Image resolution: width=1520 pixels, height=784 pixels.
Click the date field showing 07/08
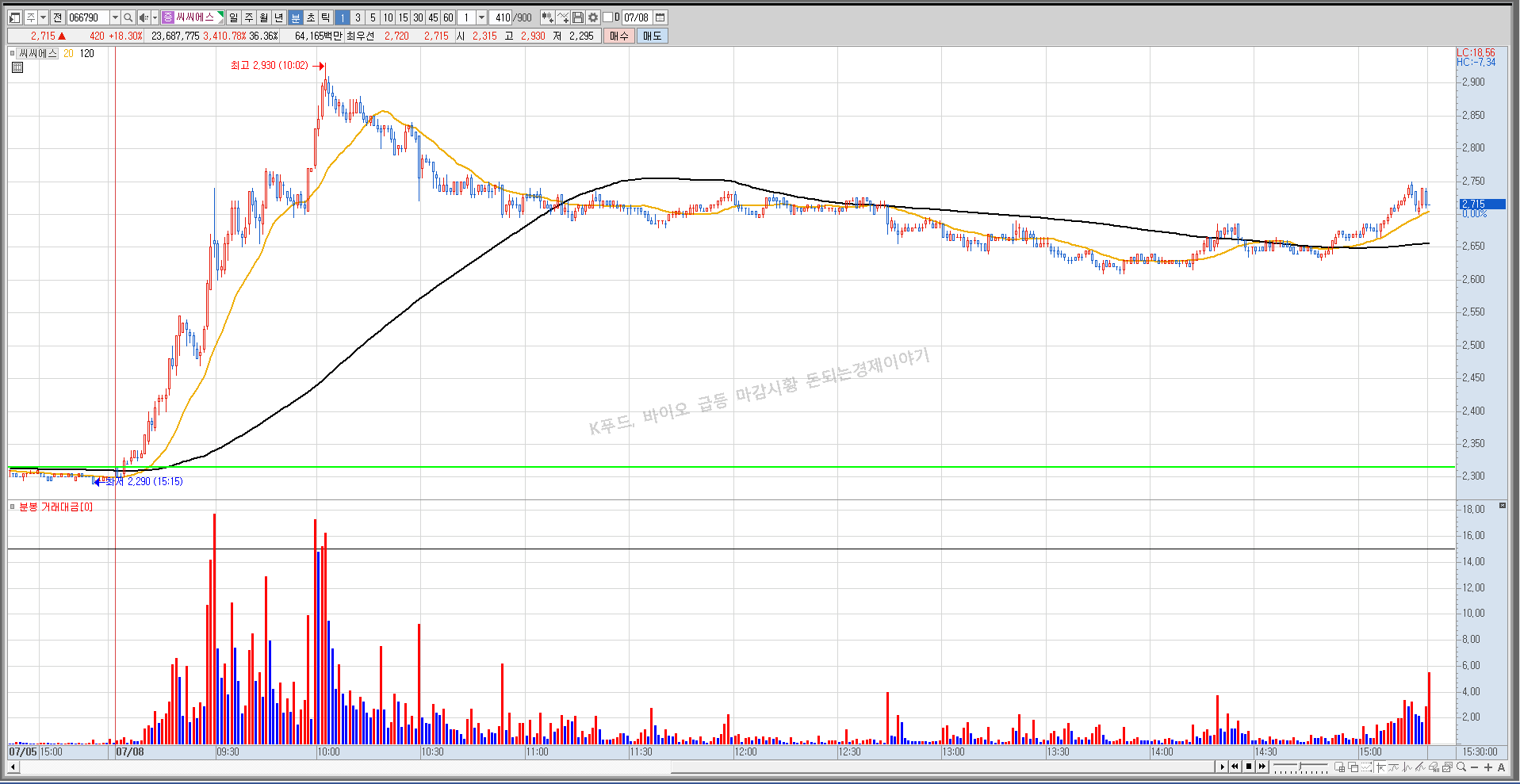[637, 17]
